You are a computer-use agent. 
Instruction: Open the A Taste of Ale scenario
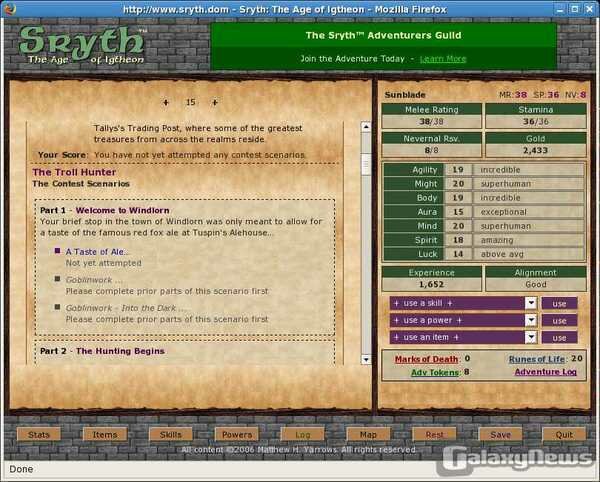click(97, 252)
